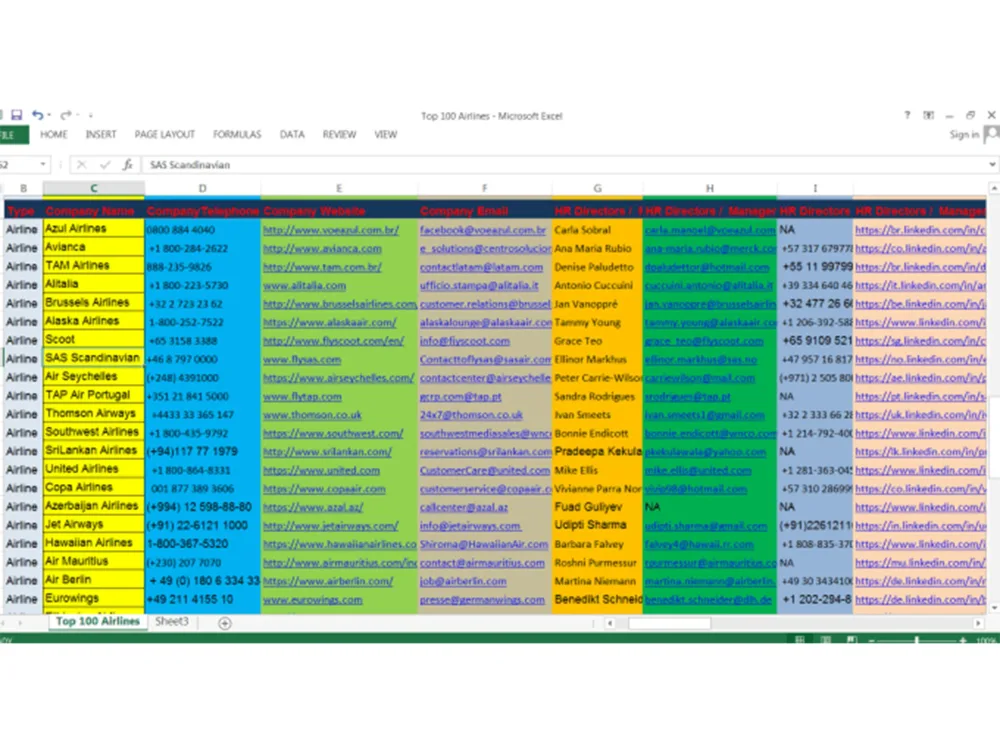Open Excel Help question mark icon
This screenshot has height=750, width=1000.
coord(907,115)
